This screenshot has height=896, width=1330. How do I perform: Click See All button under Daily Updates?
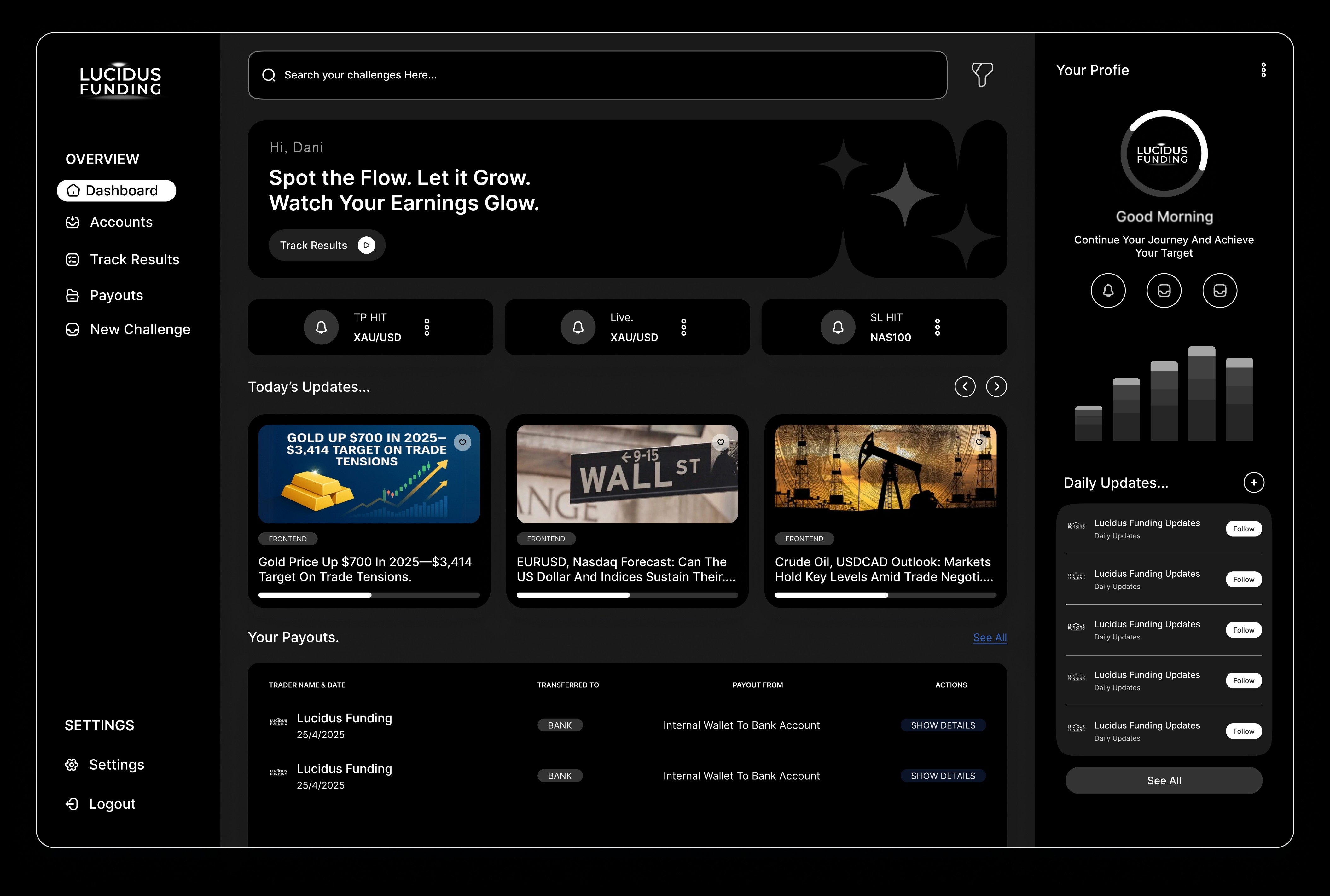tap(1164, 781)
